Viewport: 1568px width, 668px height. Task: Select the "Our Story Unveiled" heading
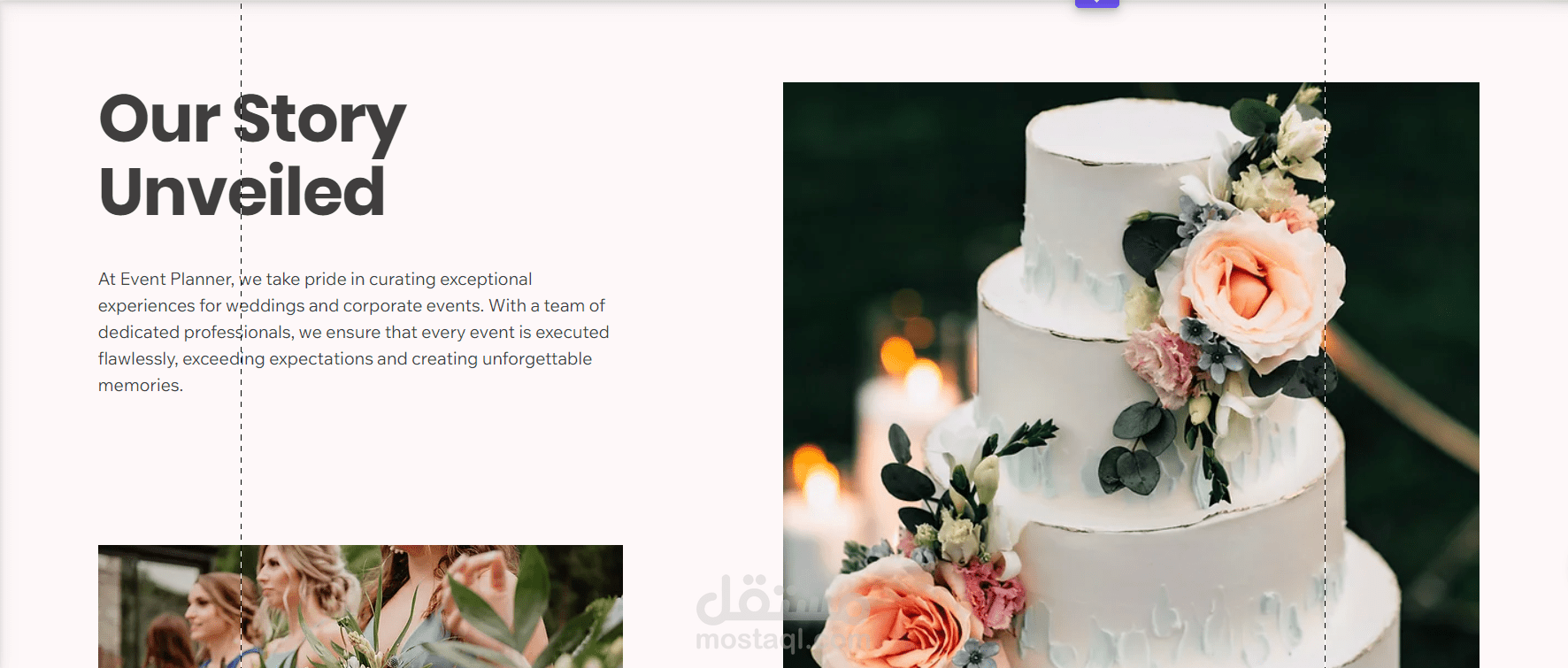coord(252,155)
